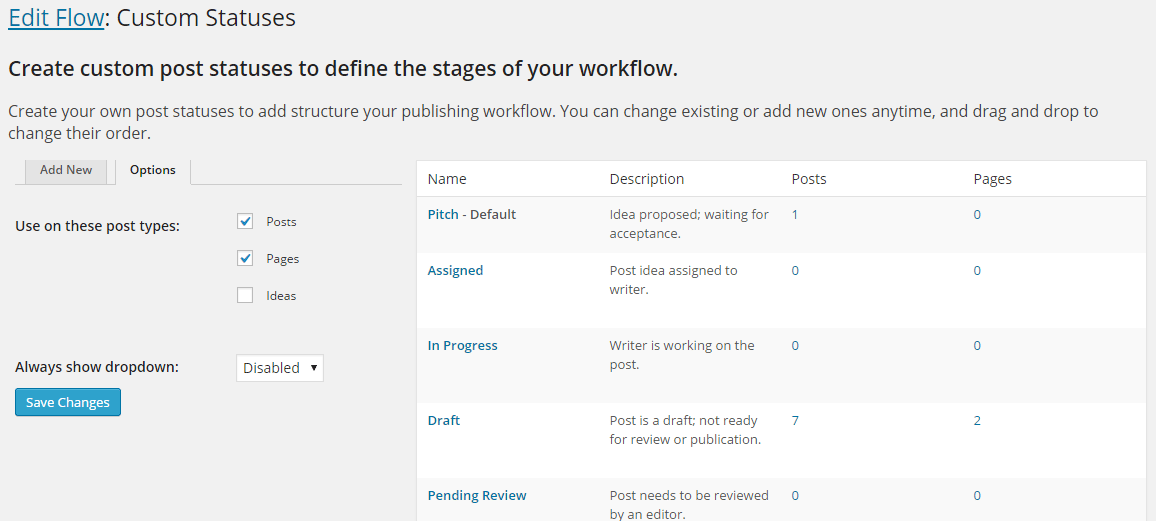
Task: Enable the Ideas post type checkbox
Action: 245,296
